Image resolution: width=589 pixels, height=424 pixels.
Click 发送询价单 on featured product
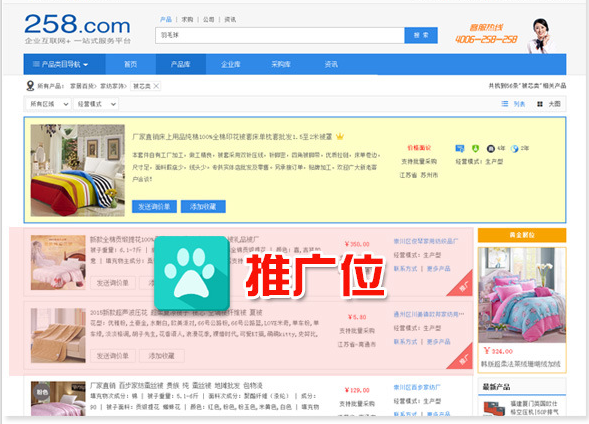coord(154,207)
